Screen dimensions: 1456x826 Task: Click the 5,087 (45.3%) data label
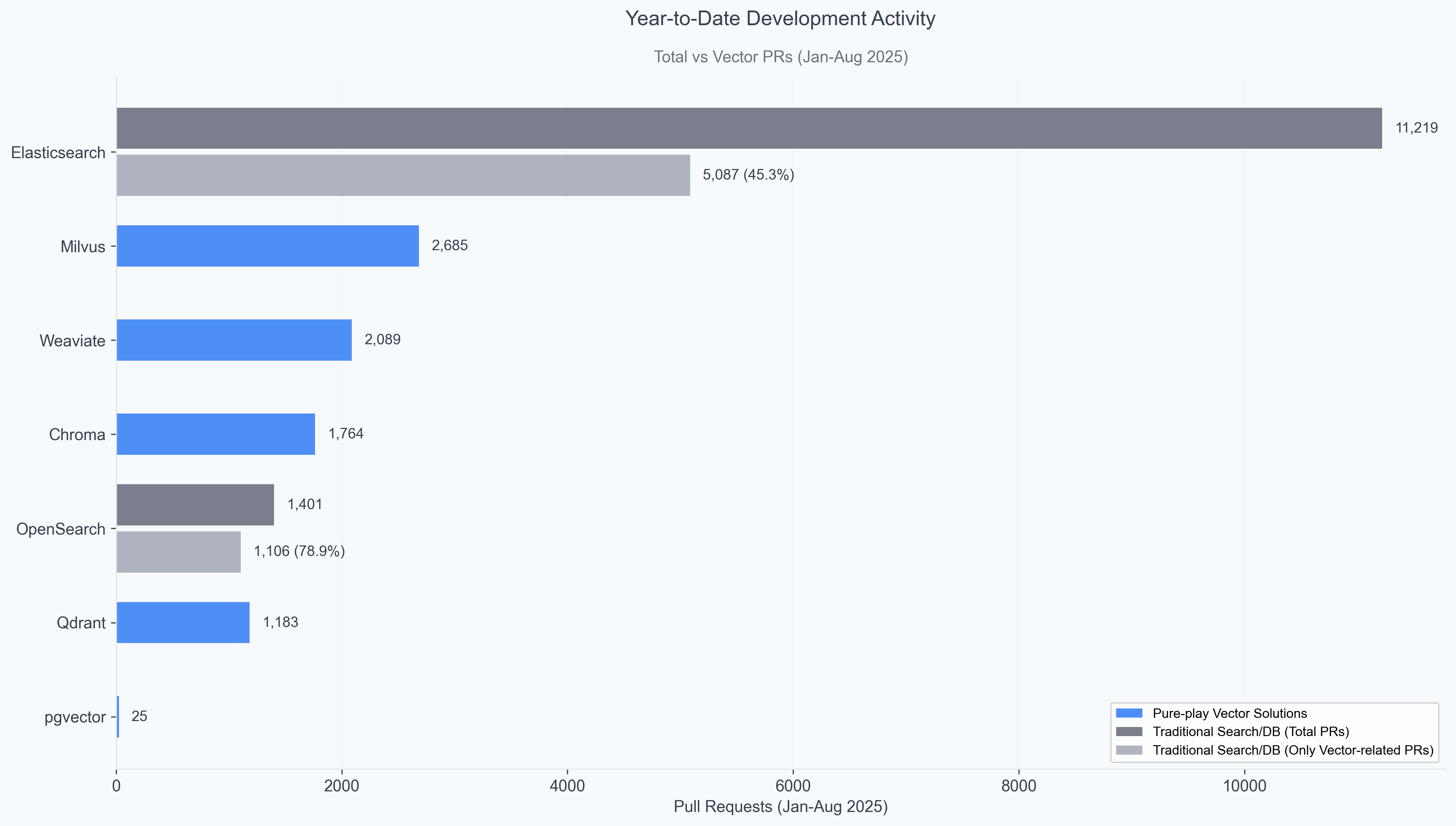coord(748,175)
